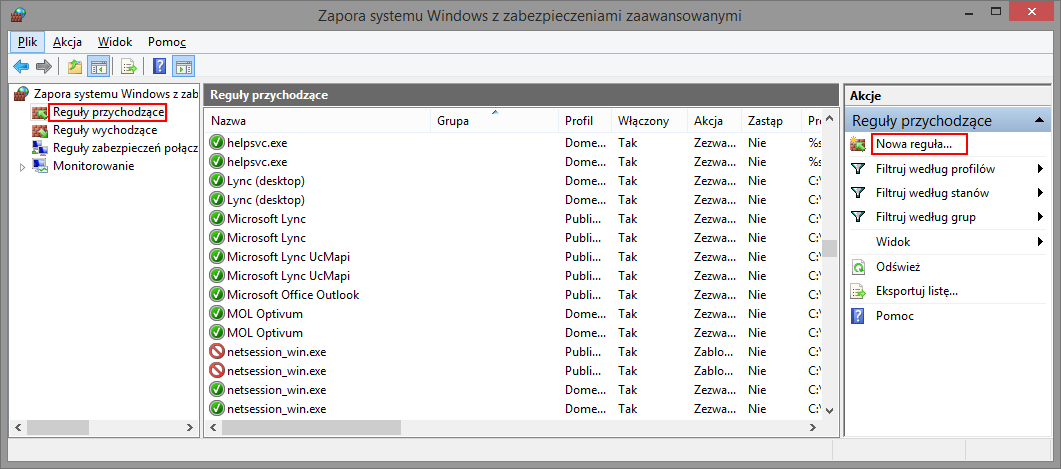This screenshot has width=1061, height=469.
Task: Click Nowa reguła... in Akcje pane
Action: (x=913, y=144)
